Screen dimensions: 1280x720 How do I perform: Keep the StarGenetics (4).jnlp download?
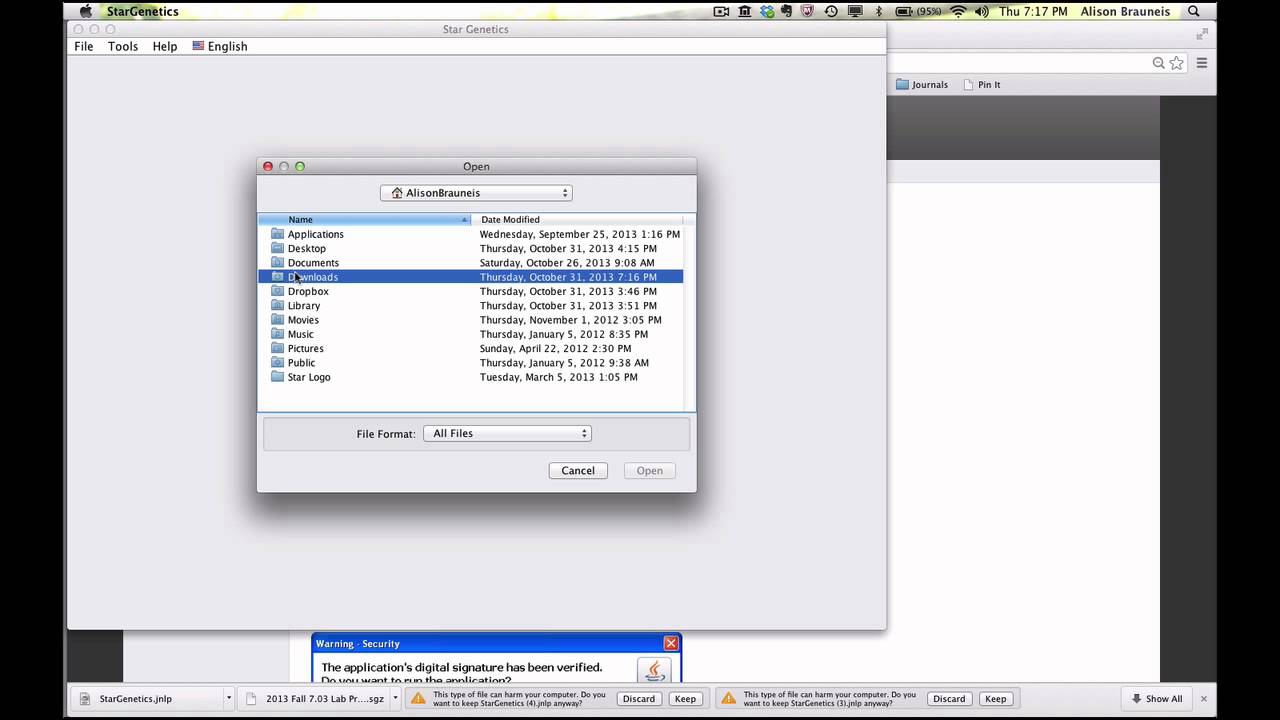pyautogui.click(x=685, y=699)
